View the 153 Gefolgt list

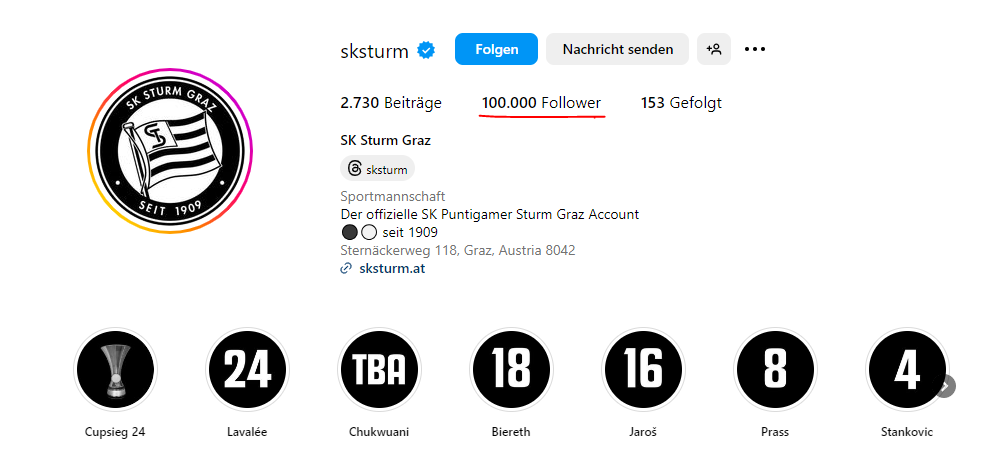(681, 103)
